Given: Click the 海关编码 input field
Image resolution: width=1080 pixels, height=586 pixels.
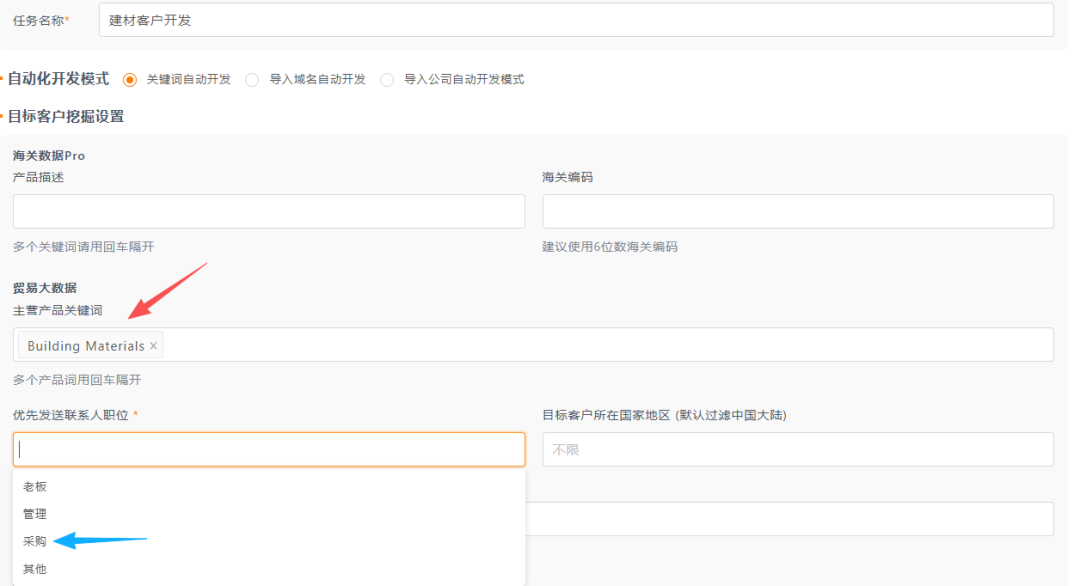Looking at the screenshot, I should click(x=798, y=211).
